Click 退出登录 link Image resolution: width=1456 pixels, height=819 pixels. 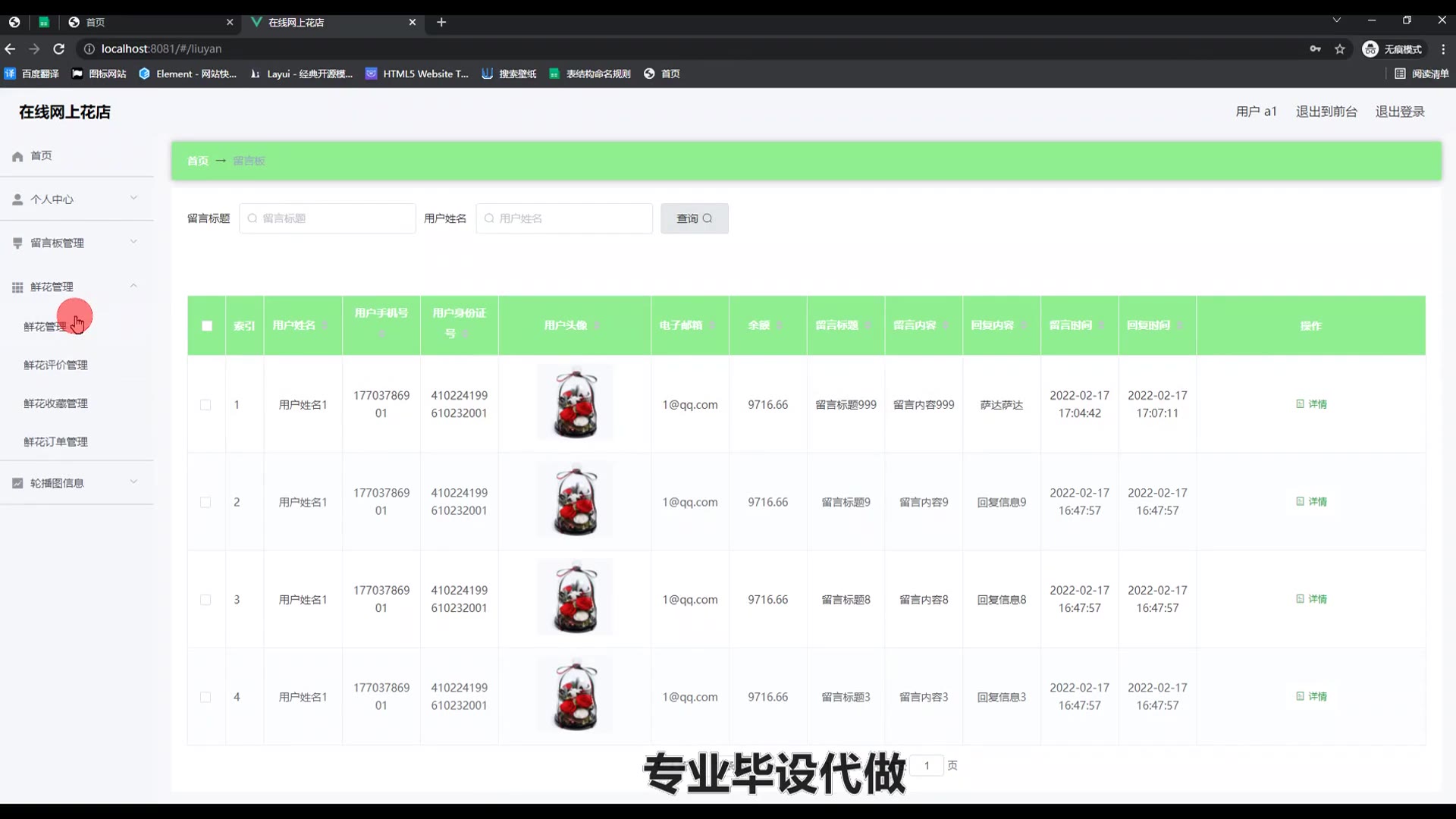(1400, 111)
